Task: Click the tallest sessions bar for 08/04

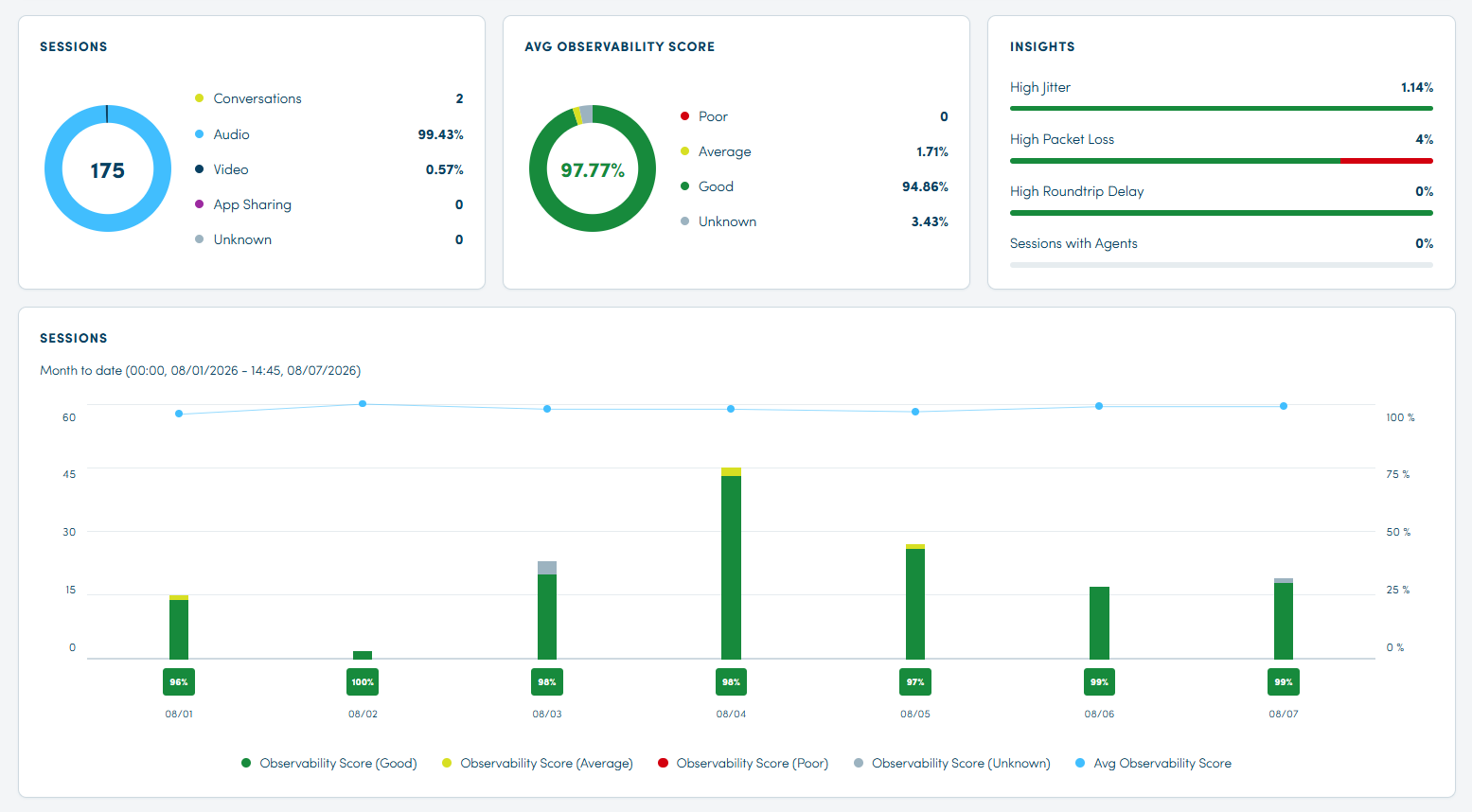Action: 731,563
